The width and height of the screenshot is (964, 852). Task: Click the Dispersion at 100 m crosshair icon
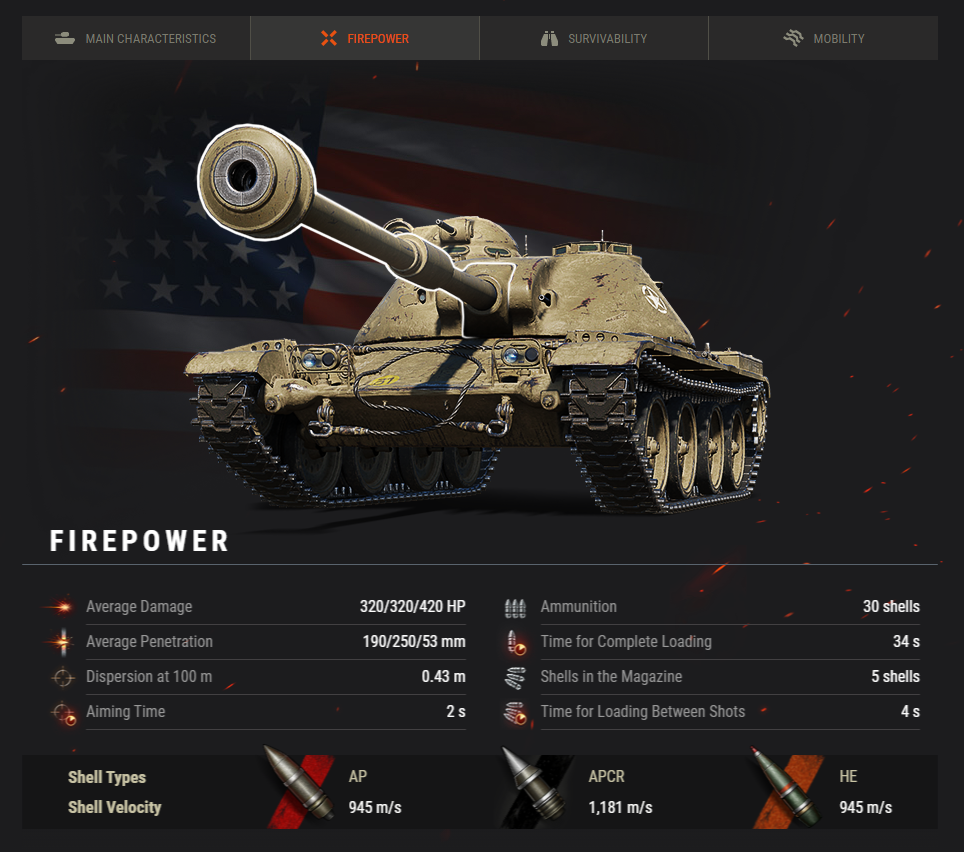click(62, 677)
